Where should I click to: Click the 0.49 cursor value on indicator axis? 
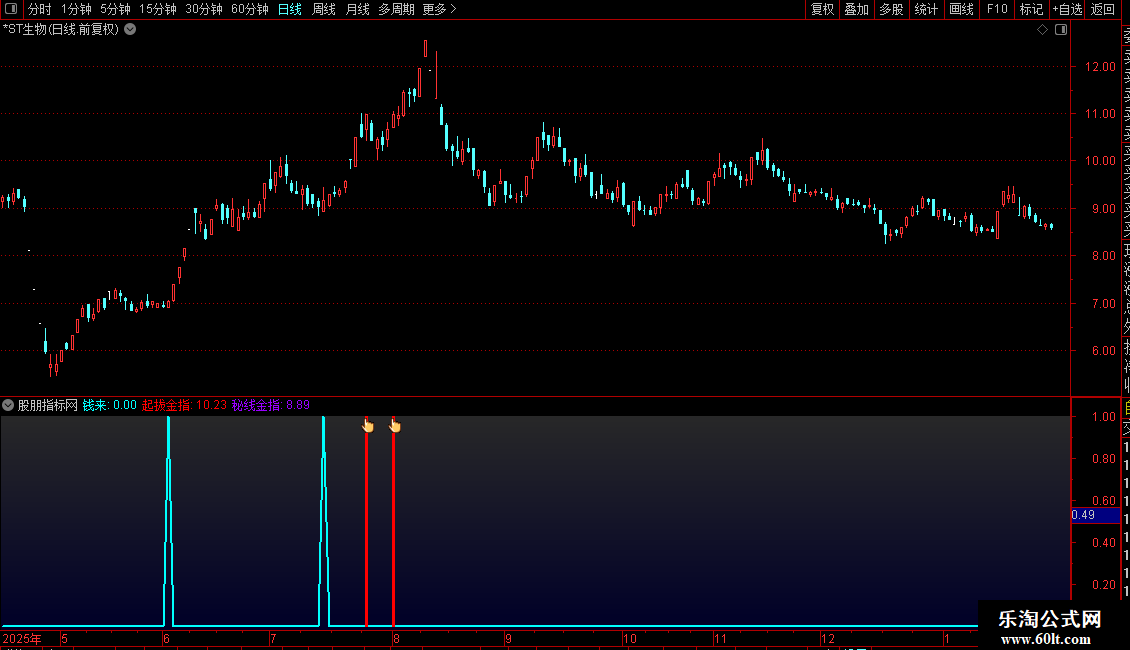click(1095, 515)
